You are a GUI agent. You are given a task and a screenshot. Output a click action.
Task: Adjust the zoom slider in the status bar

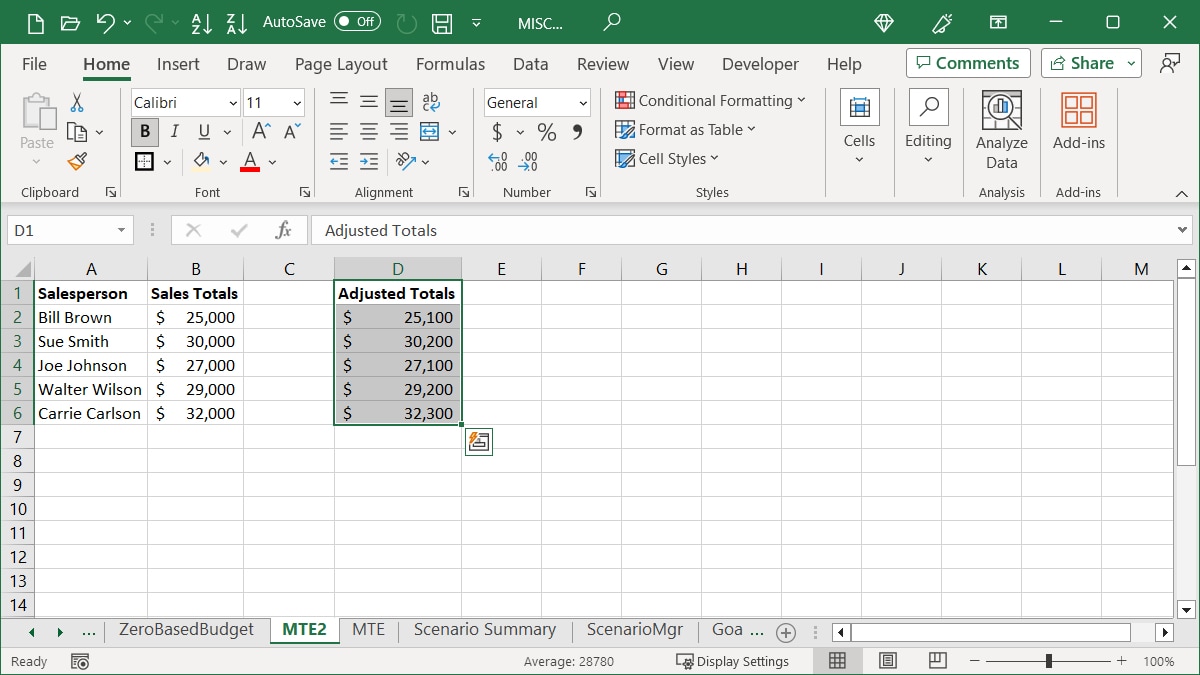pos(1048,660)
